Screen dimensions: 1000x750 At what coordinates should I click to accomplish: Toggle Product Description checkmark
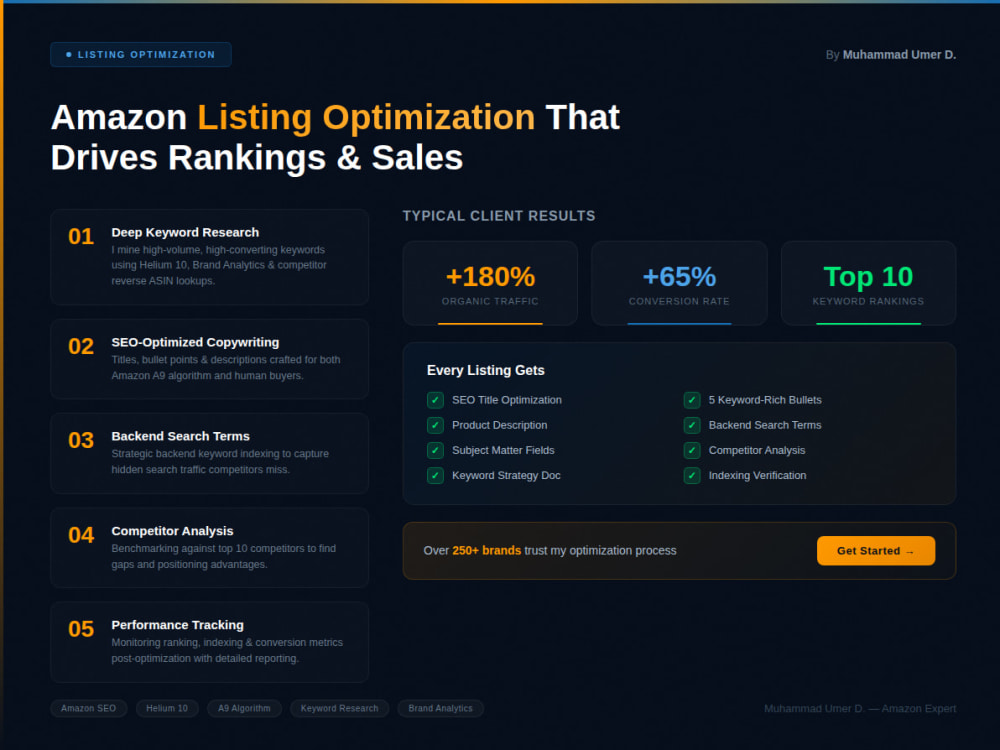click(x=436, y=425)
